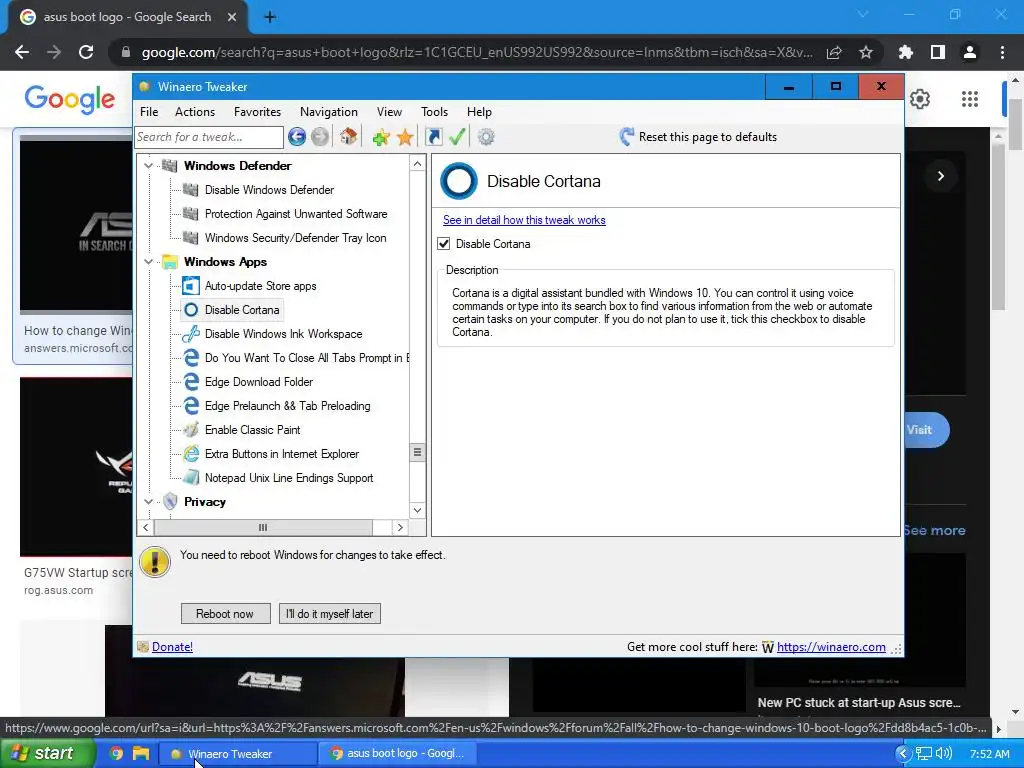Click the Auto-update Store apps icon
1024x768 pixels.
tap(191, 285)
